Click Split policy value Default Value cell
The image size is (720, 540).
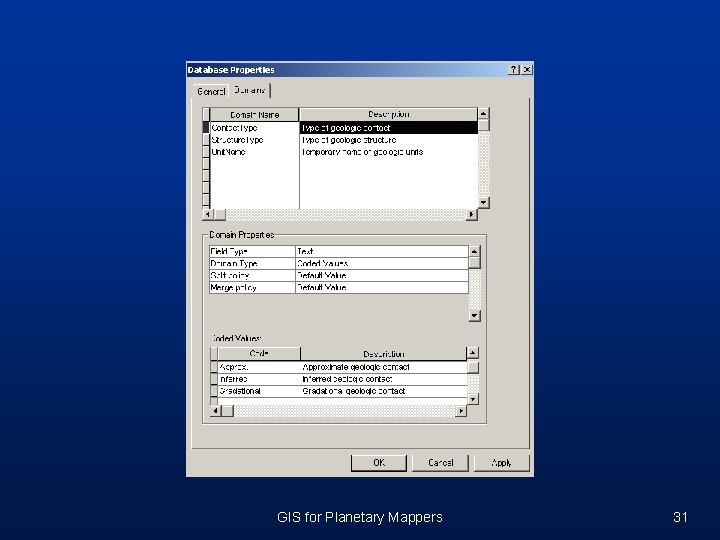382,275
